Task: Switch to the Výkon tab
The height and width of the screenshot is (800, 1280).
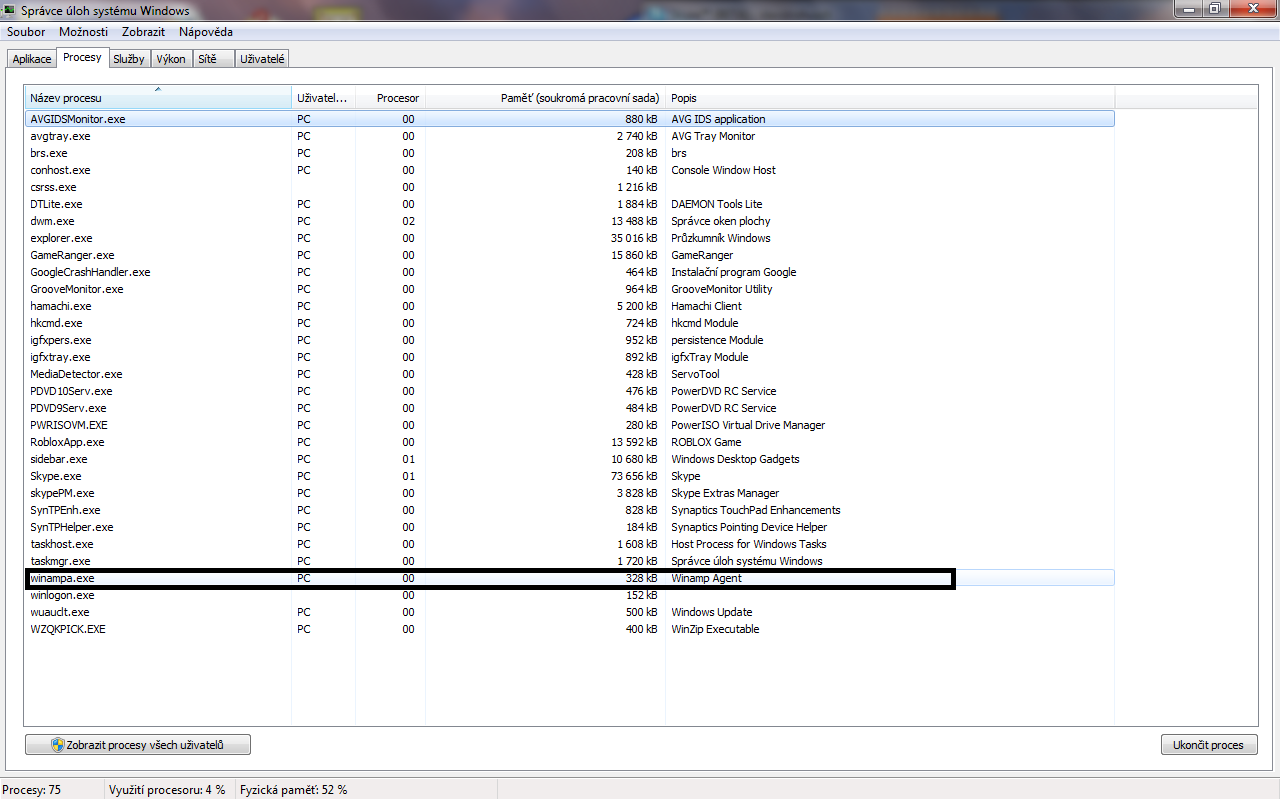Action: (x=171, y=59)
